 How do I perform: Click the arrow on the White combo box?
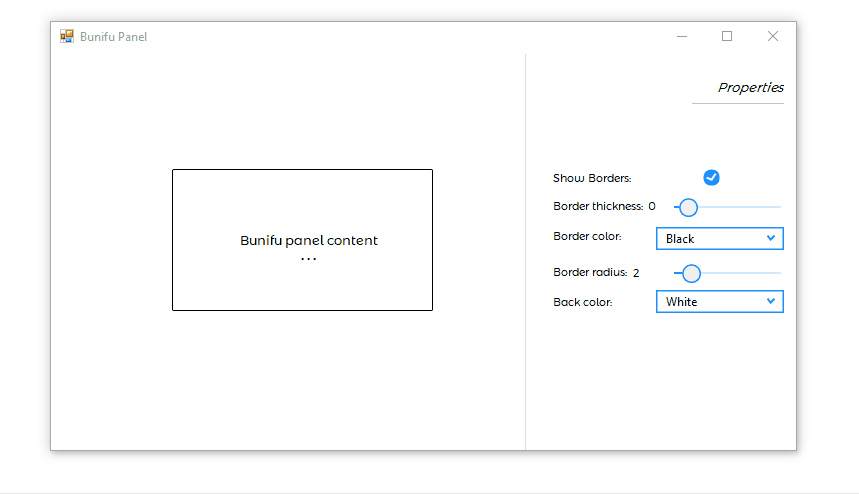point(771,301)
